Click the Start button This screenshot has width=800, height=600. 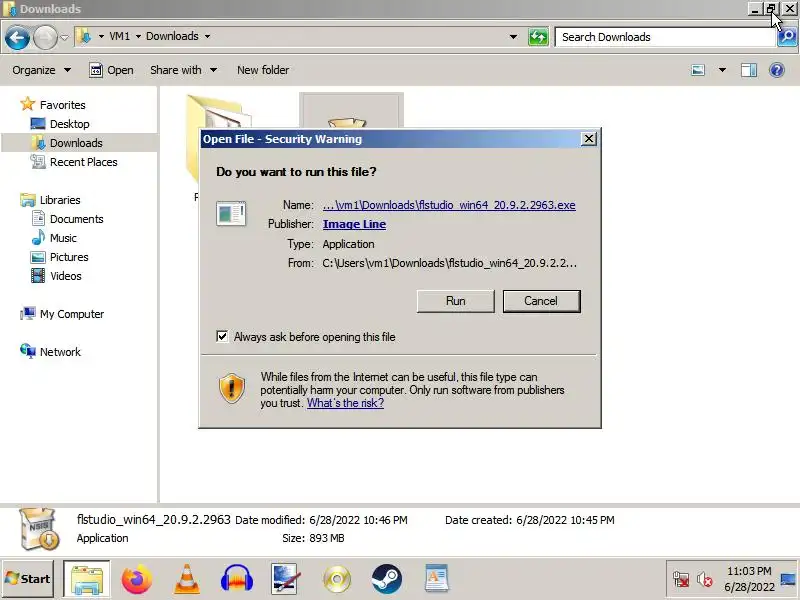coord(28,579)
